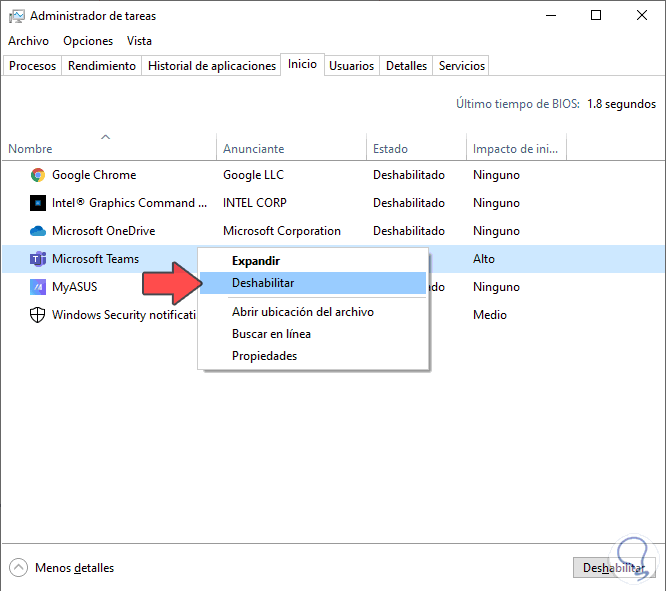Open the Historial de aplicaciones tab
This screenshot has height=591, width=666.
[x=212, y=66]
